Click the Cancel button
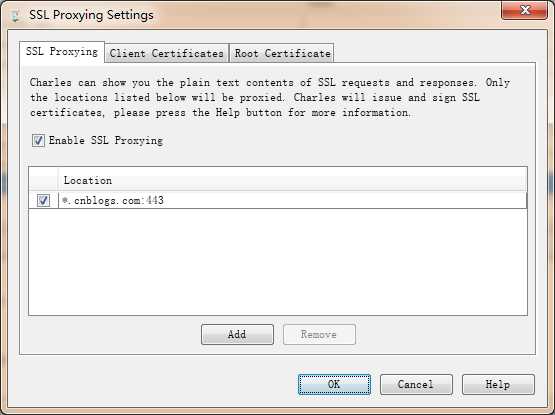 click(x=416, y=384)
